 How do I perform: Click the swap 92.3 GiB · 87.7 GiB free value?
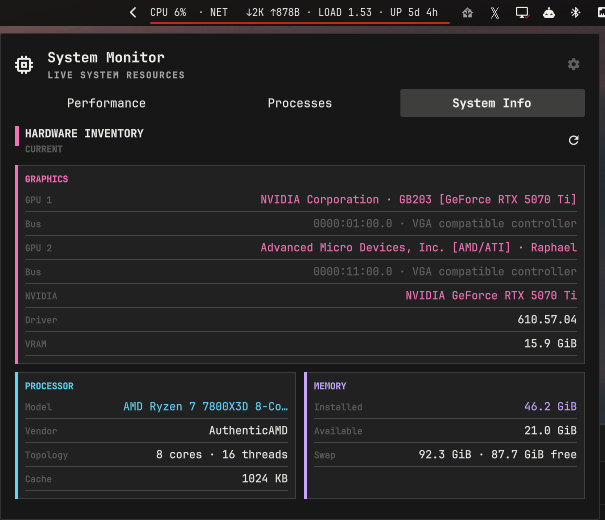pyautogui.click(x=497, y=454)
